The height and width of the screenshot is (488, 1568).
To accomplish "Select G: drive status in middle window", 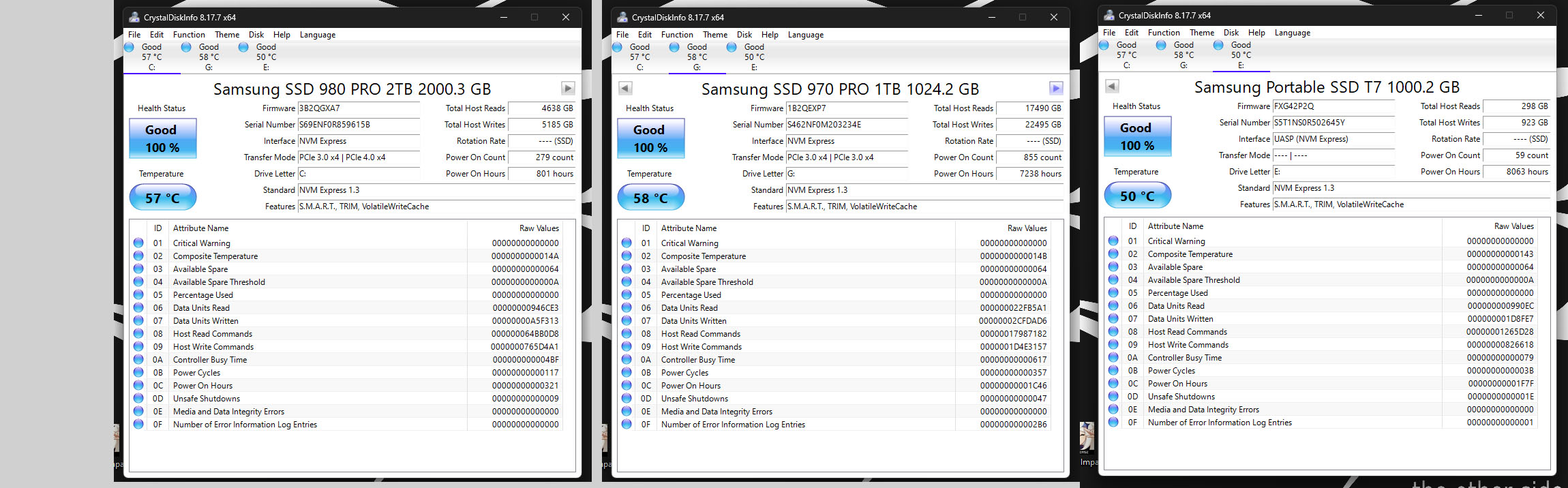I will click(x=697, y=57).
